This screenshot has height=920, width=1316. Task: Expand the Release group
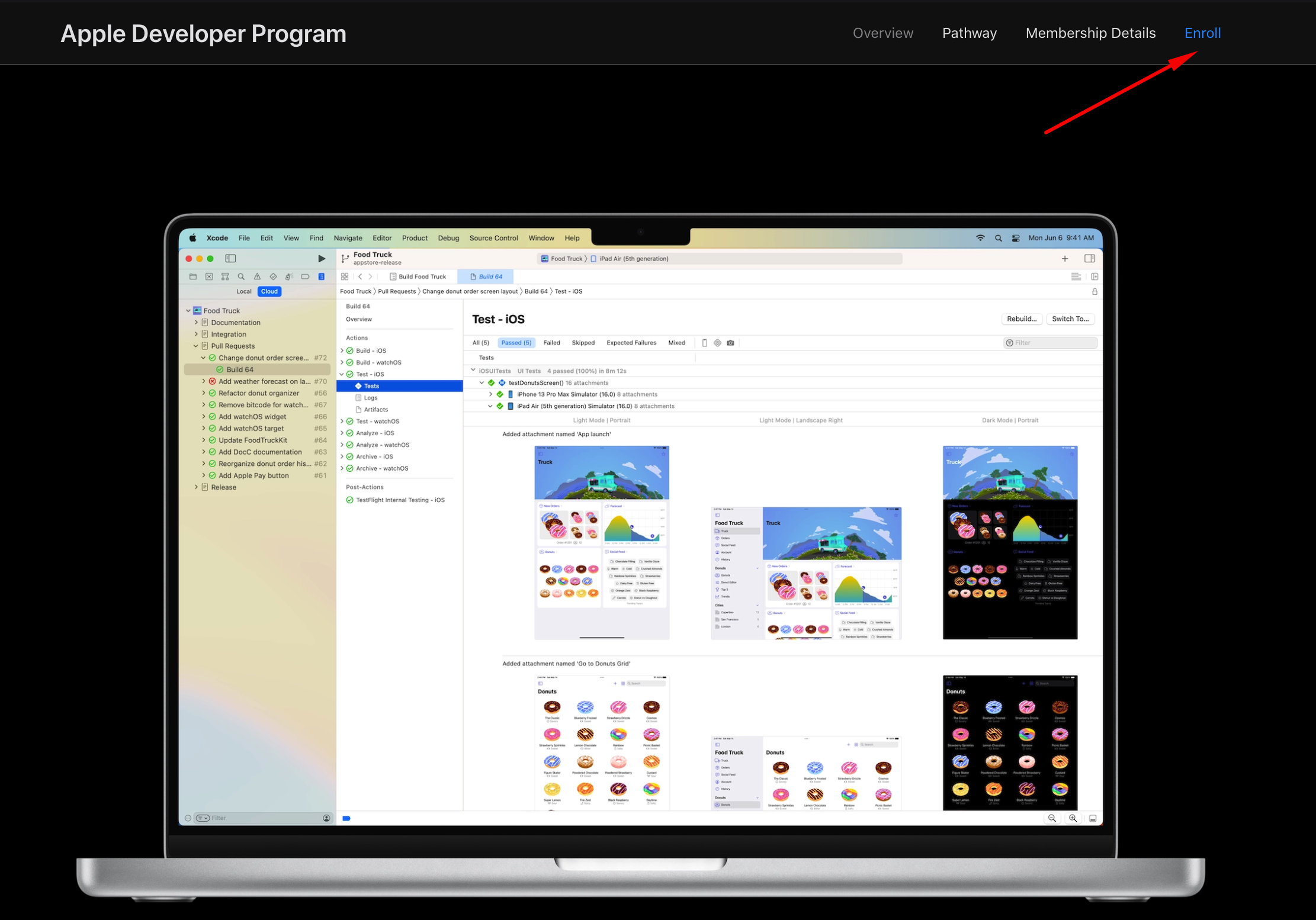click(x=196, y=487)
